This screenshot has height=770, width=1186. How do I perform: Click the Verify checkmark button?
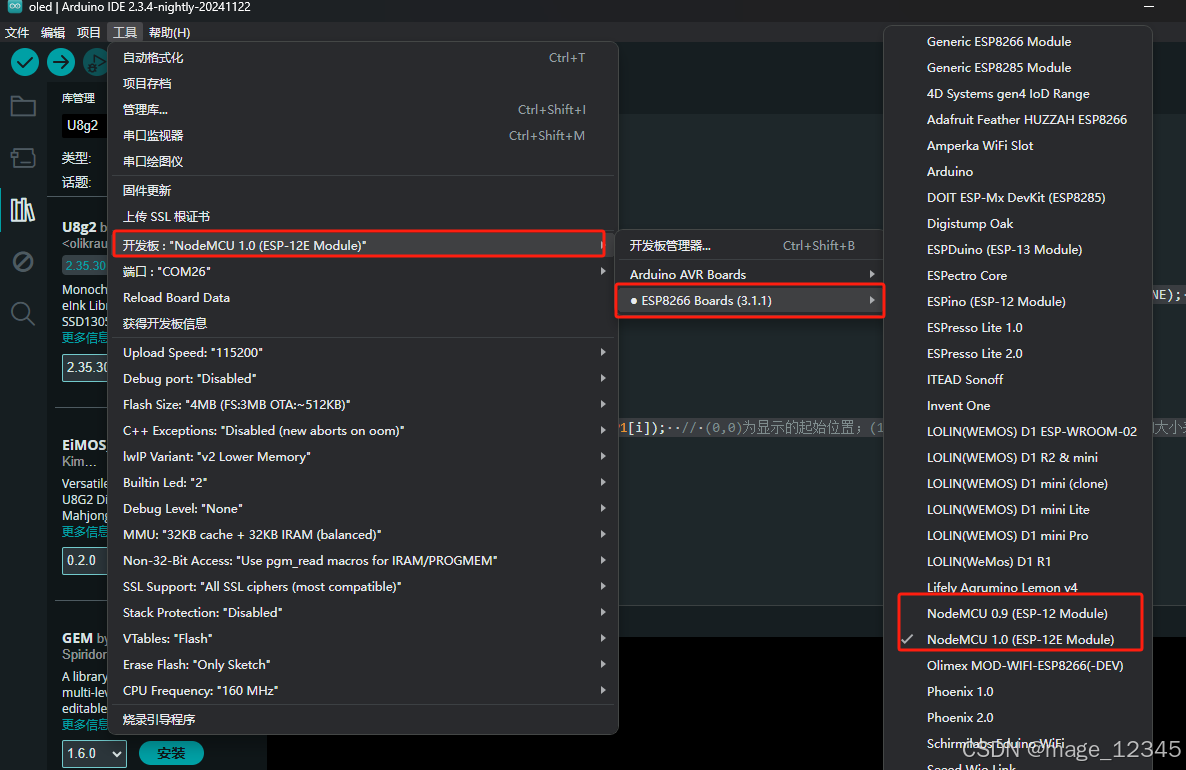pyautogui.click(x=25, y=61)
